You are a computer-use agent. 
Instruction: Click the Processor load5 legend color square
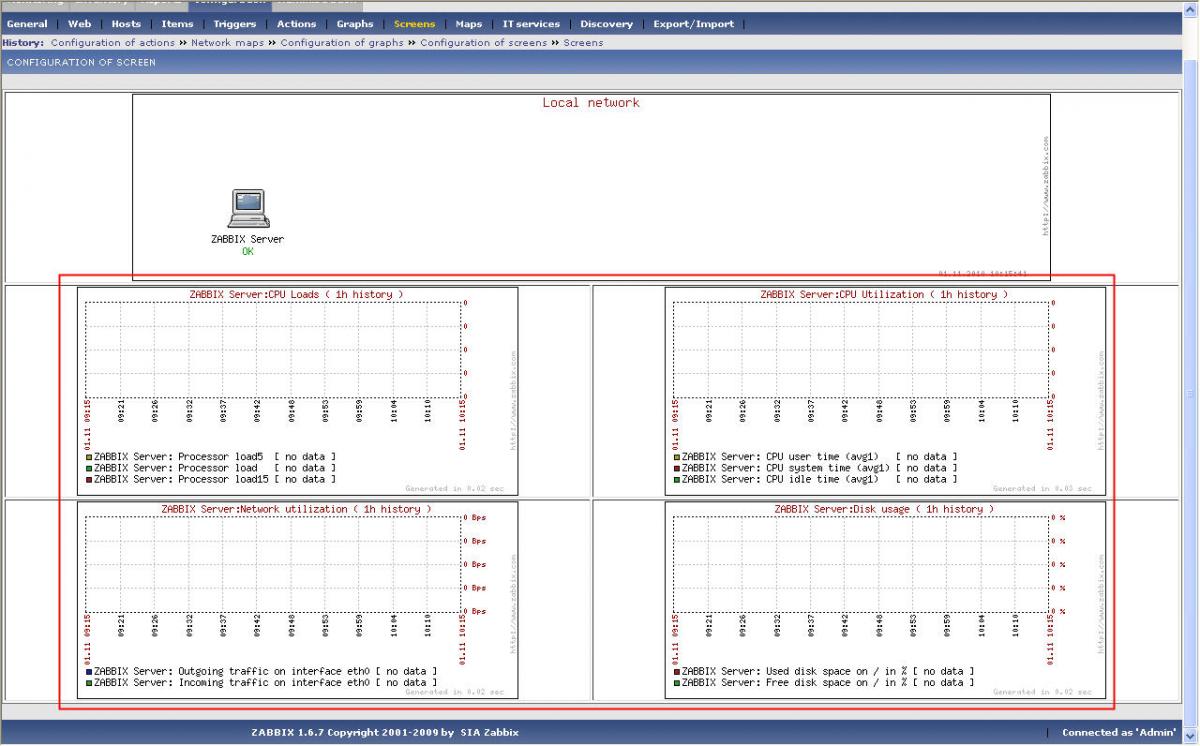click(x=89, y=457)
